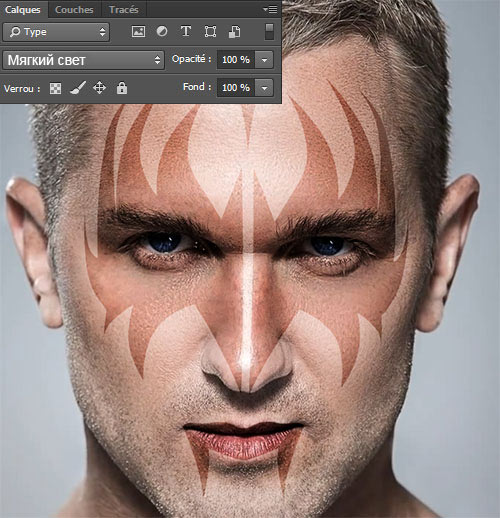Click the Fond 100 % value field
The width and height of the screenshot is (500, 518).
pyautogui.click(x=236, y=88)
